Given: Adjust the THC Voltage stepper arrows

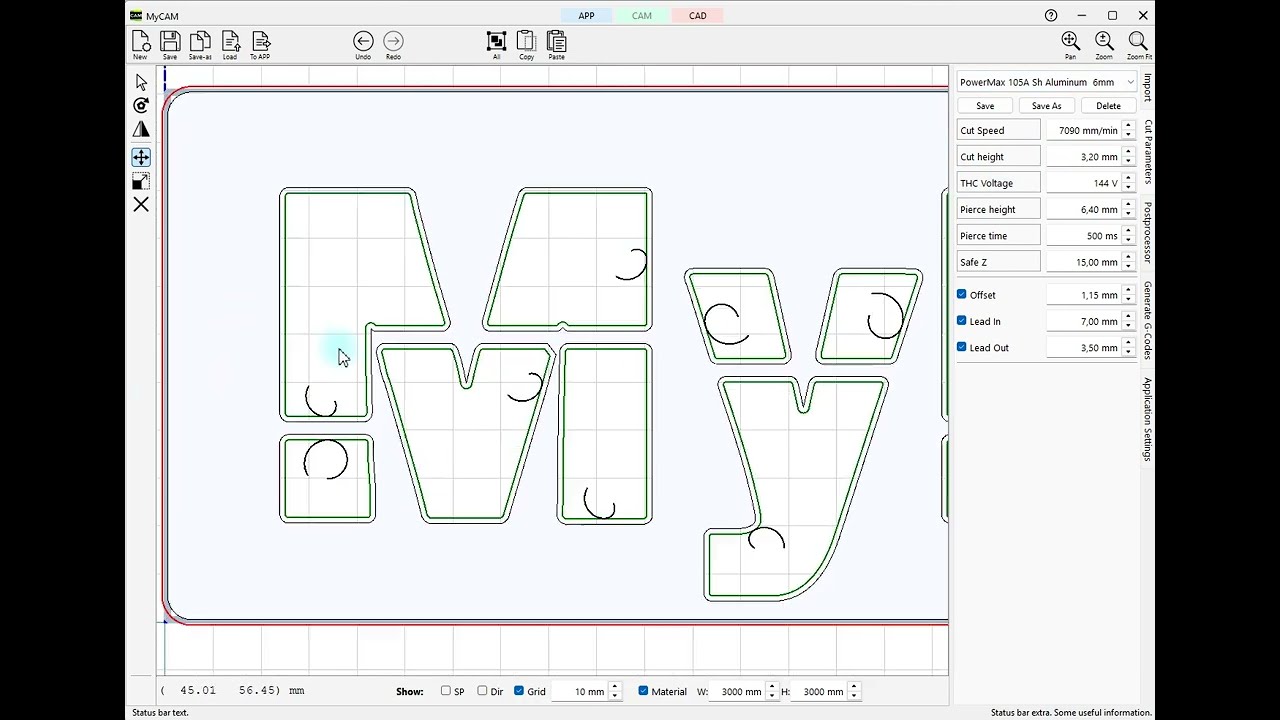Looking at the screenshot, I should pos(1128,183).
